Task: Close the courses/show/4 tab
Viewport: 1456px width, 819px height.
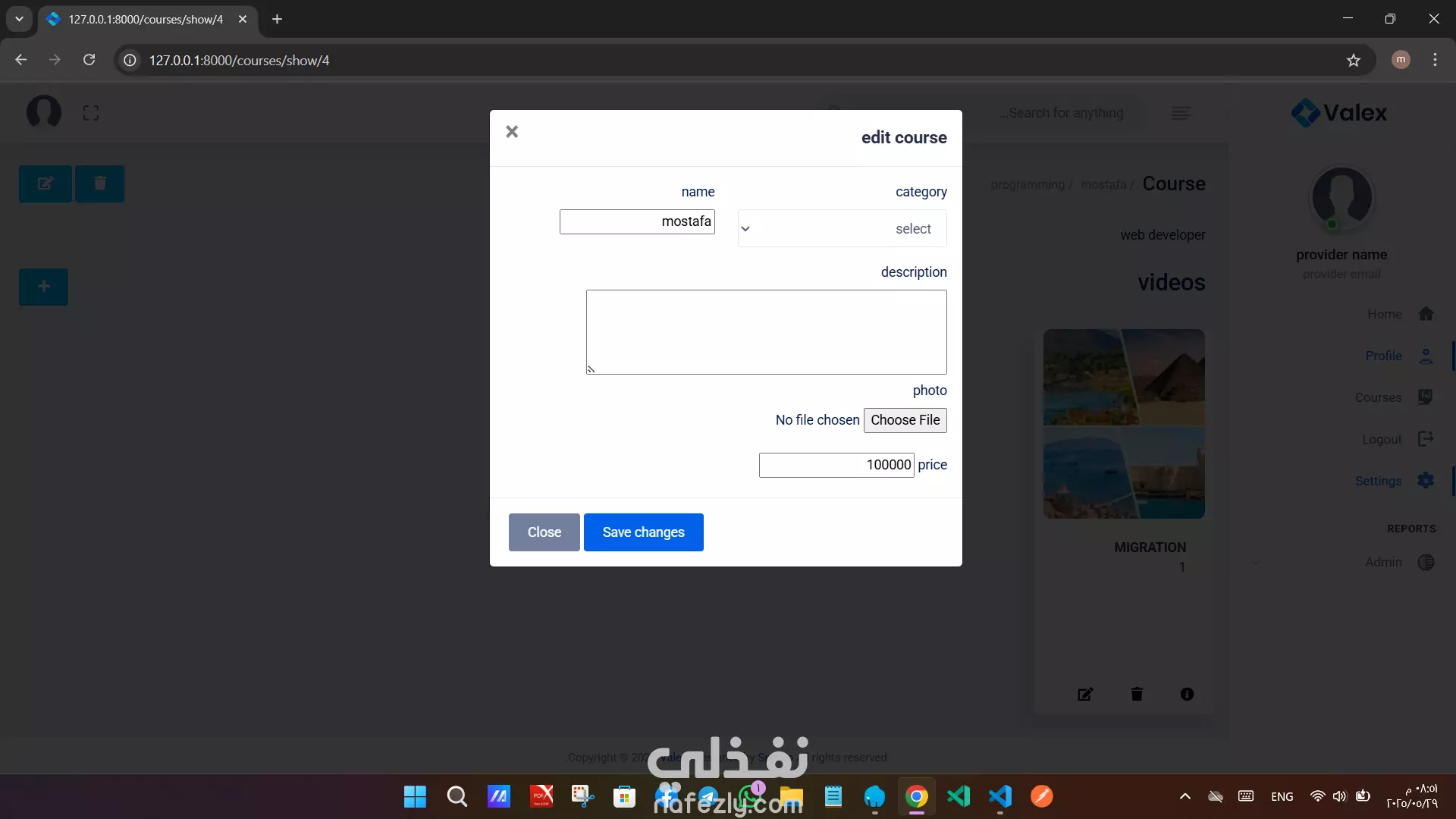Action: coord(243,19)
